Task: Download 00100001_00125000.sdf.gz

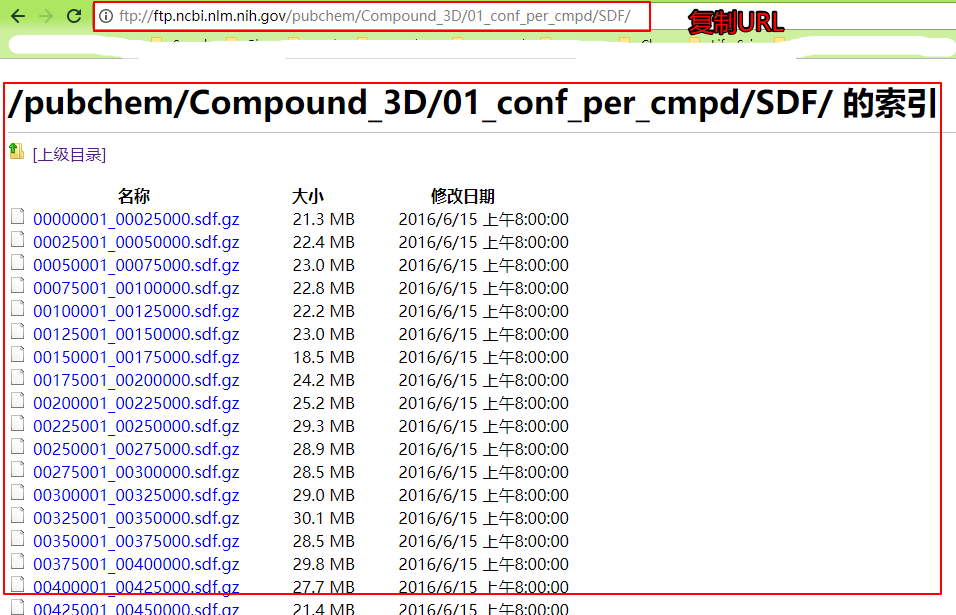Action: click(x=136, y=311)
